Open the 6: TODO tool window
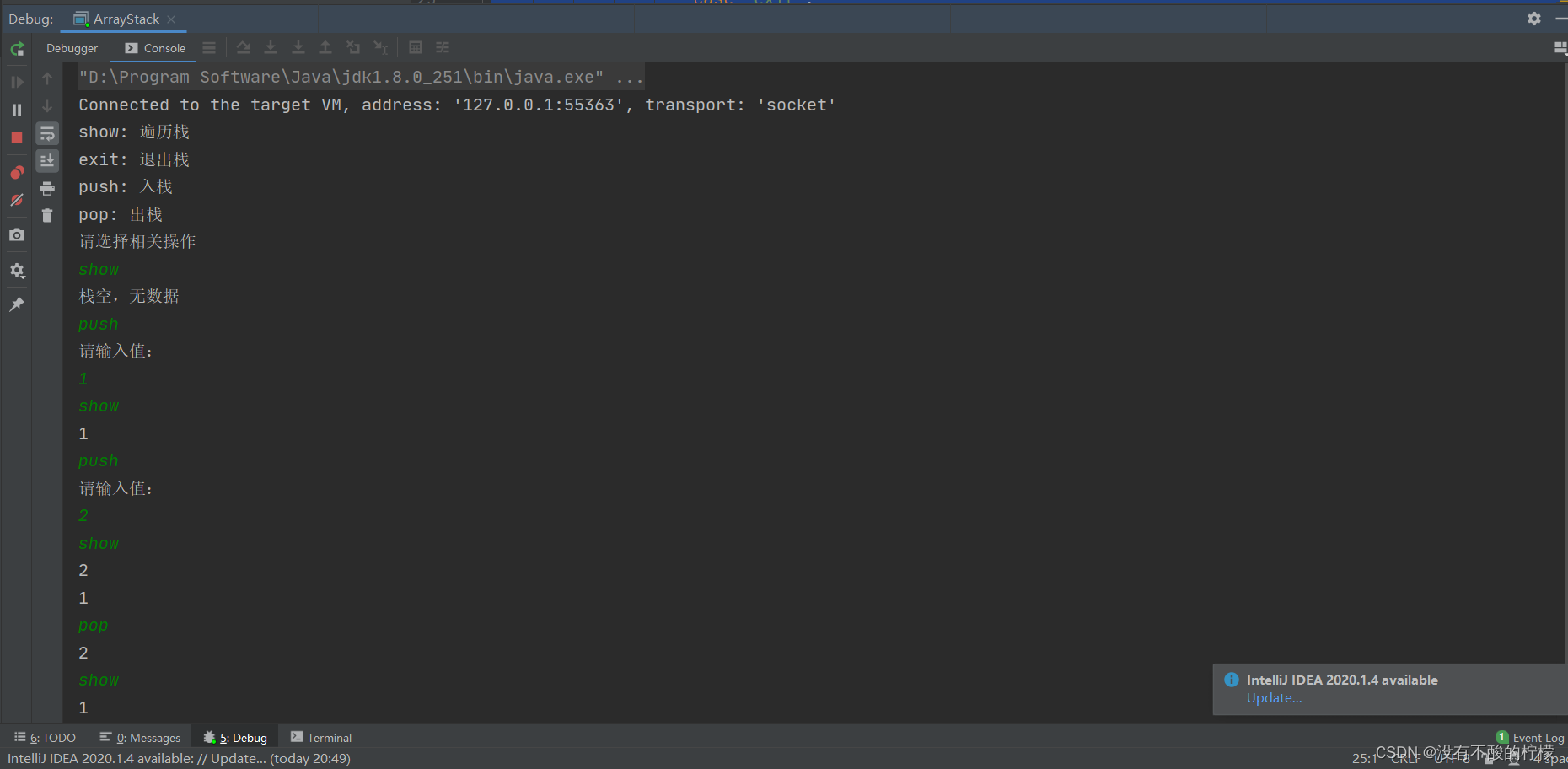The image size is (1568, 769). [x=46, y=738]
